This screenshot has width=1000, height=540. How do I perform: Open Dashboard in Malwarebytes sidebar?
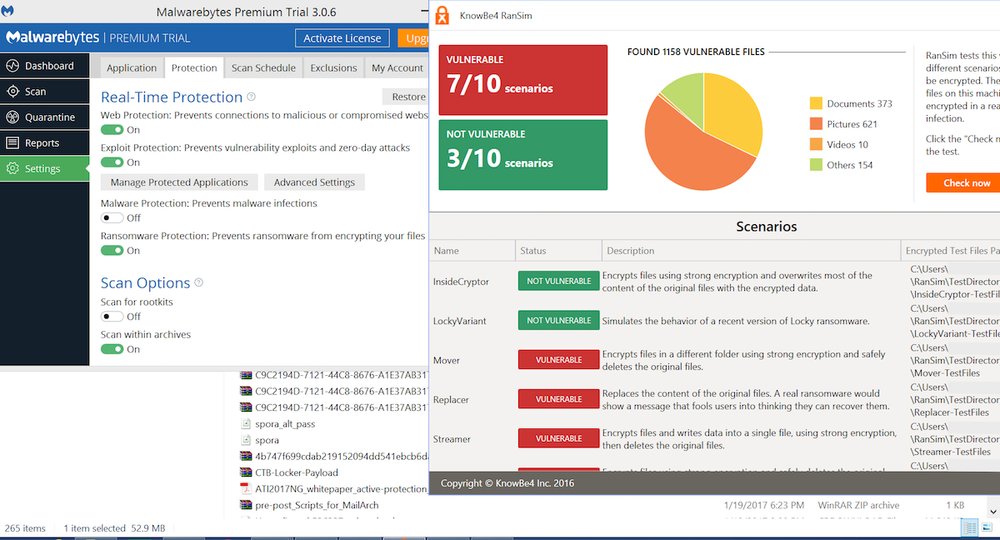(44, 66)
